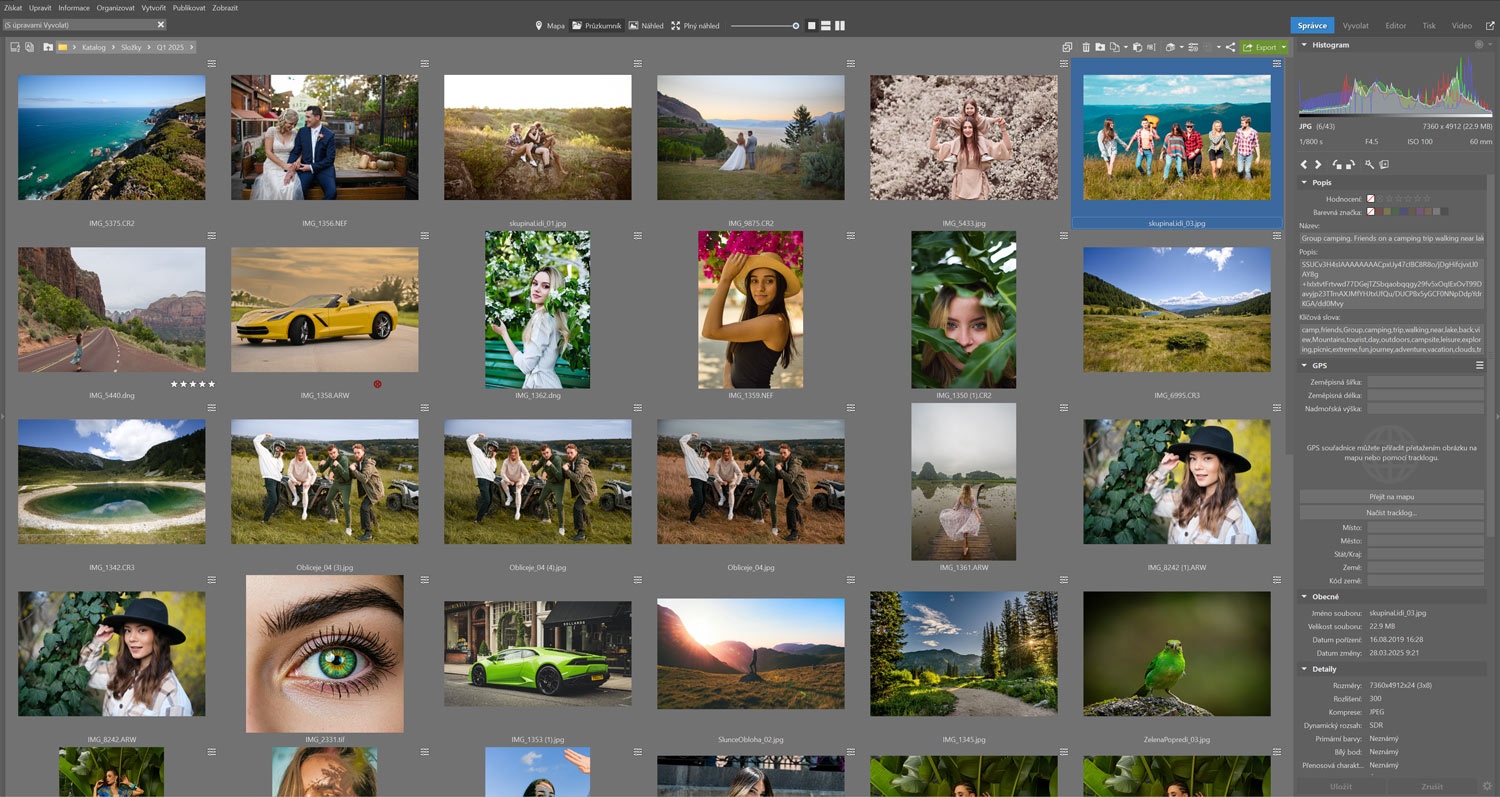Toggle the Plný náhled full preview mode
This screenshot has width=1500, height=797.
(x=695, y=26)
